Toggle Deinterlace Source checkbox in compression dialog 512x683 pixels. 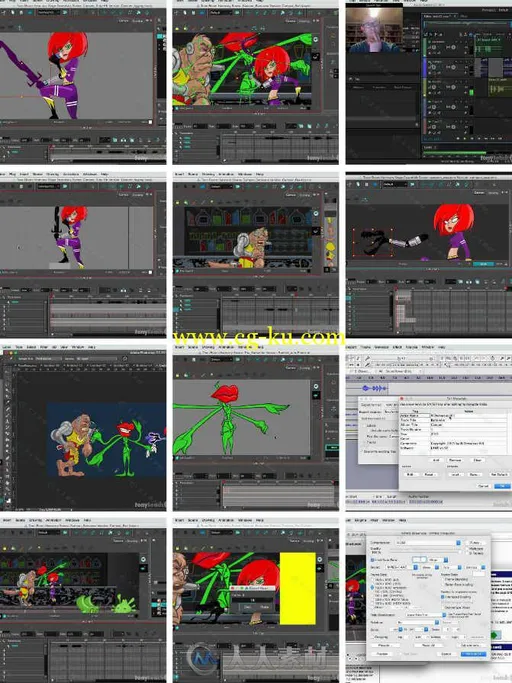443,608
